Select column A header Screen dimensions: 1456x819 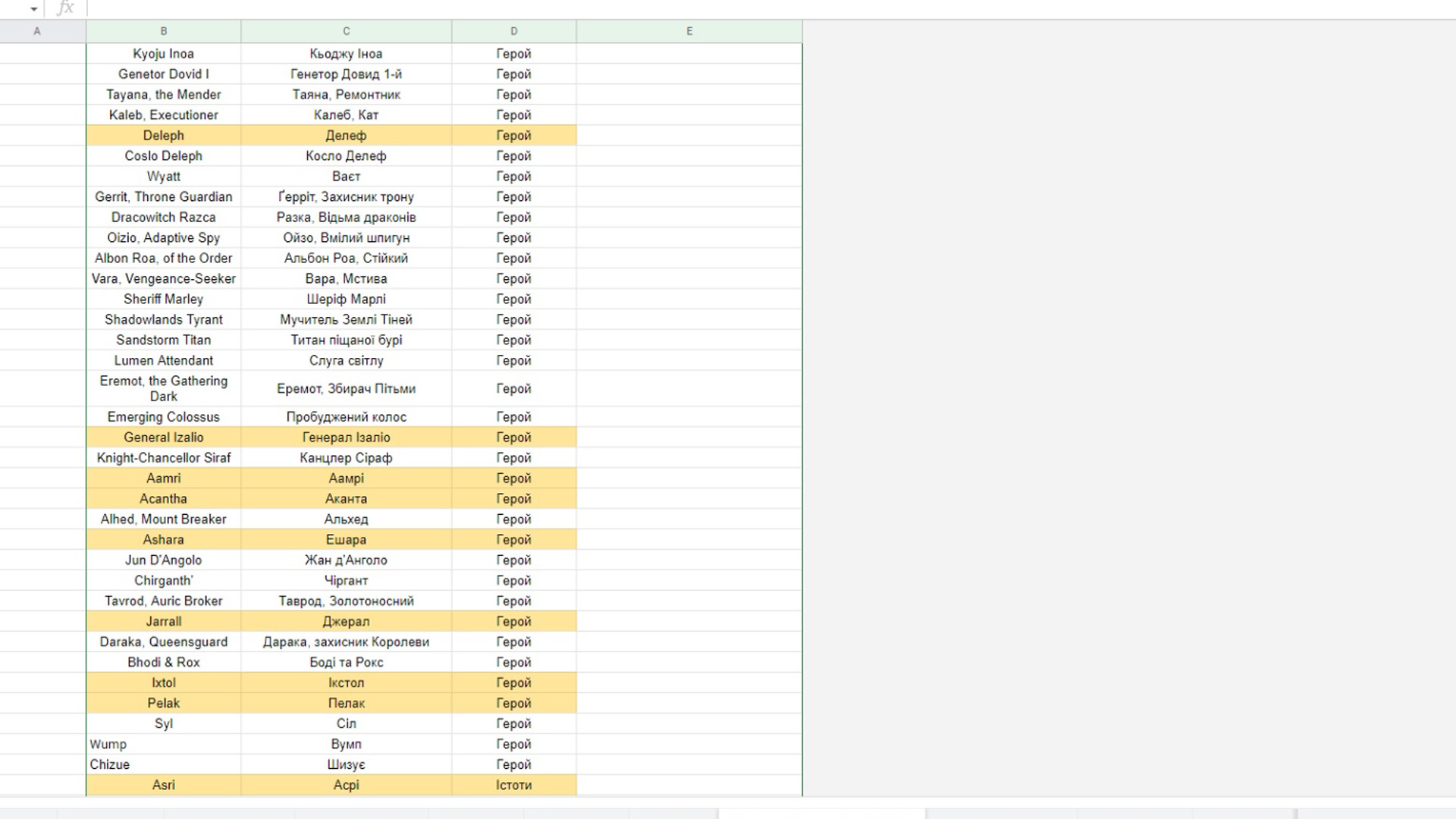[x=37, y=31]
